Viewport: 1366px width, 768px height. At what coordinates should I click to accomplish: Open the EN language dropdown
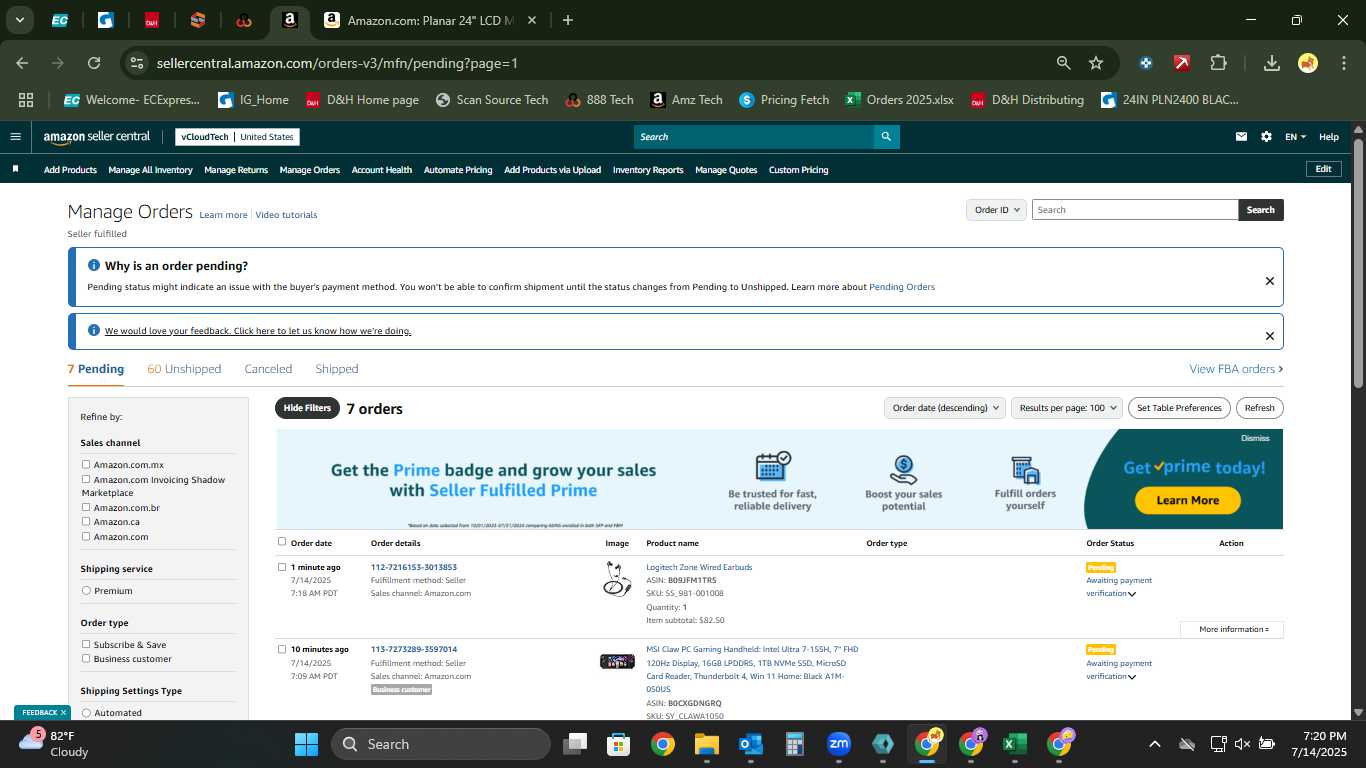1295,137
